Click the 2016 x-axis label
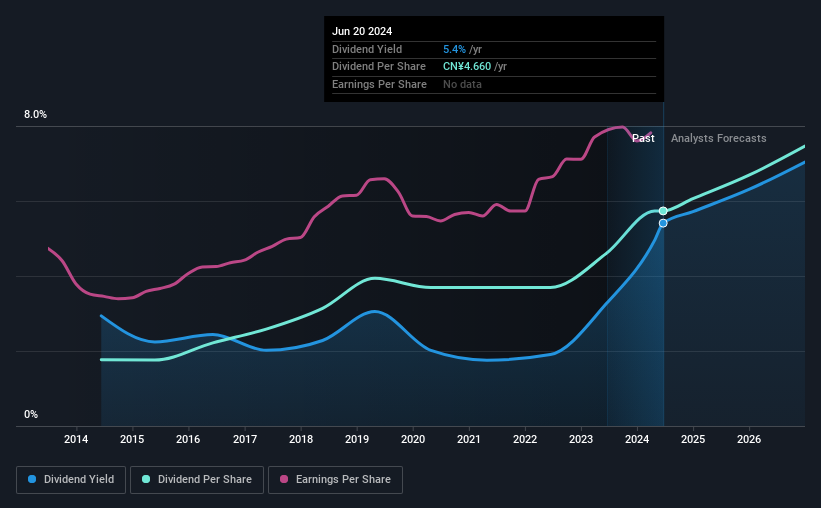Viewport: 821px width, 508px height. pos(188,439)
